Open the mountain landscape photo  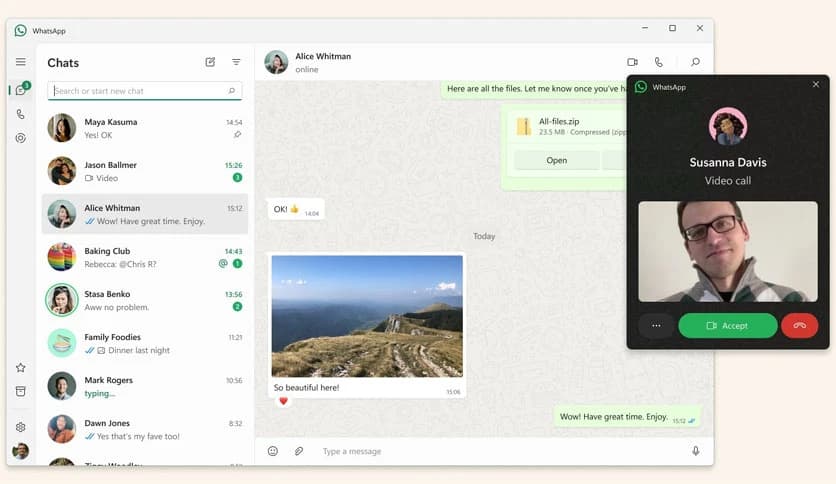(x=367, y=316)
